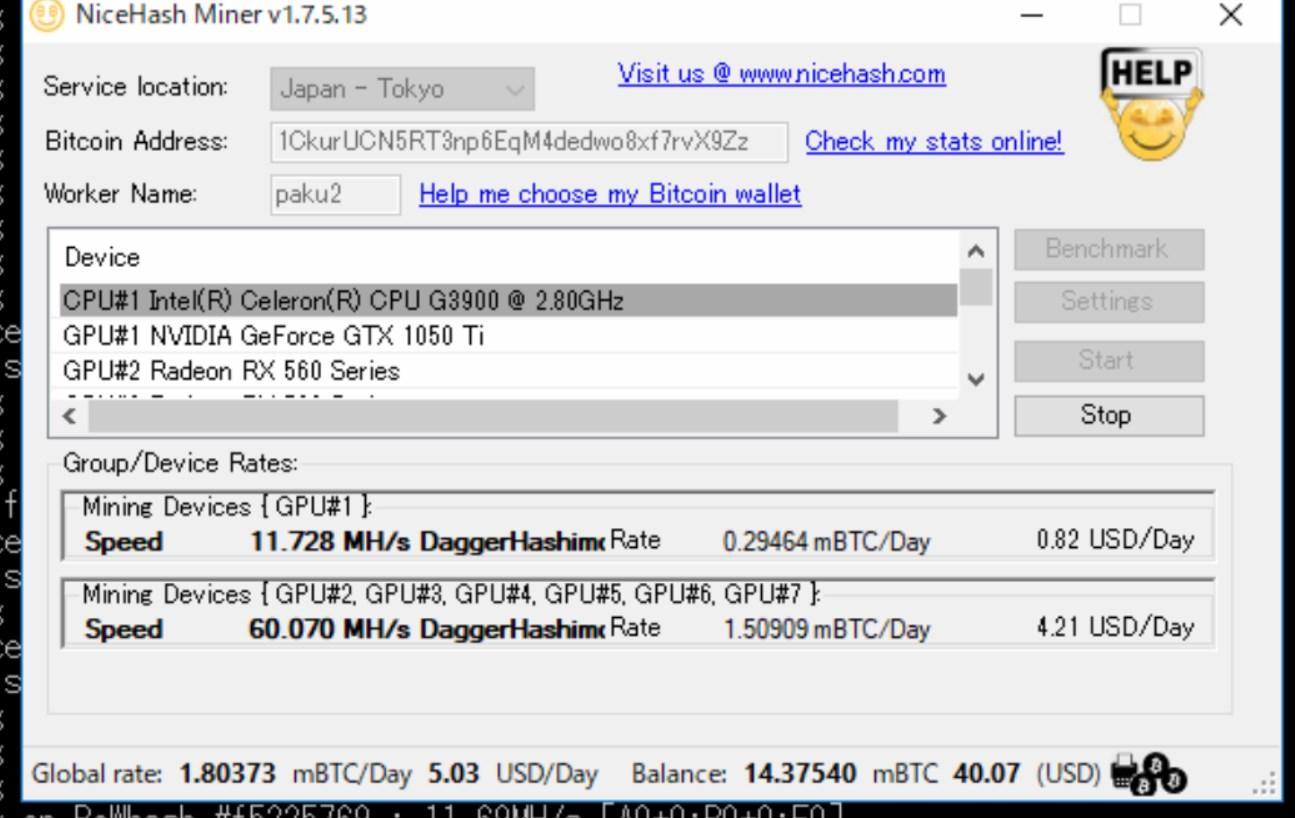The height and width of the screenshot is (818, 1295).
Task: Click Mining Devices { GPU#1 } group label
Action: click(x=227, y=507)
